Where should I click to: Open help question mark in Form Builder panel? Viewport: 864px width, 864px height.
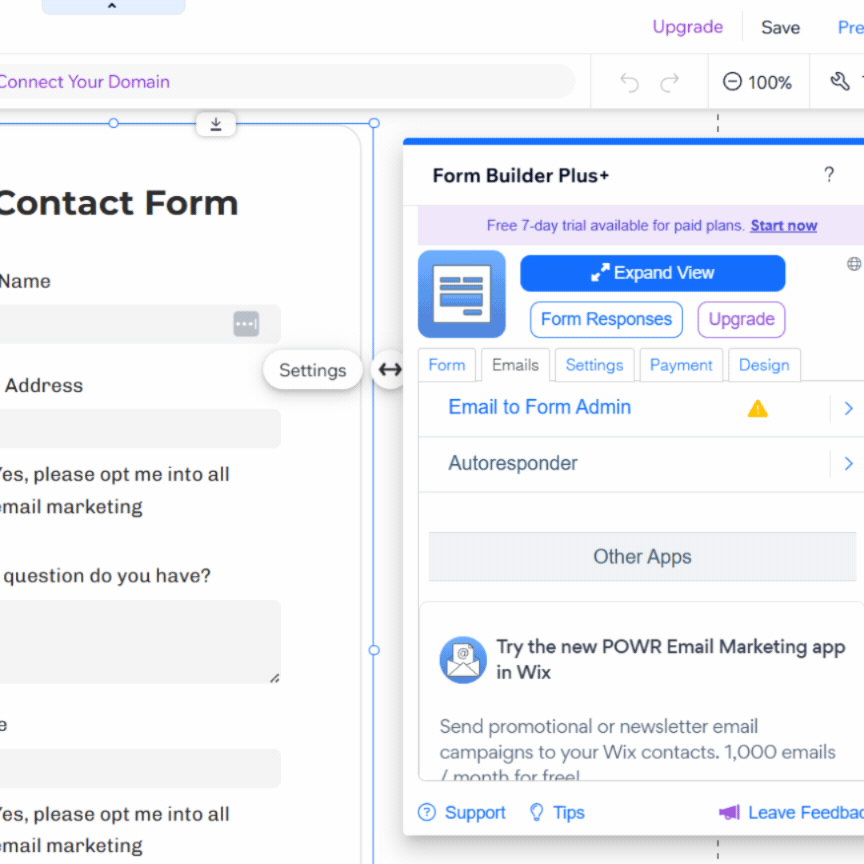829,175
